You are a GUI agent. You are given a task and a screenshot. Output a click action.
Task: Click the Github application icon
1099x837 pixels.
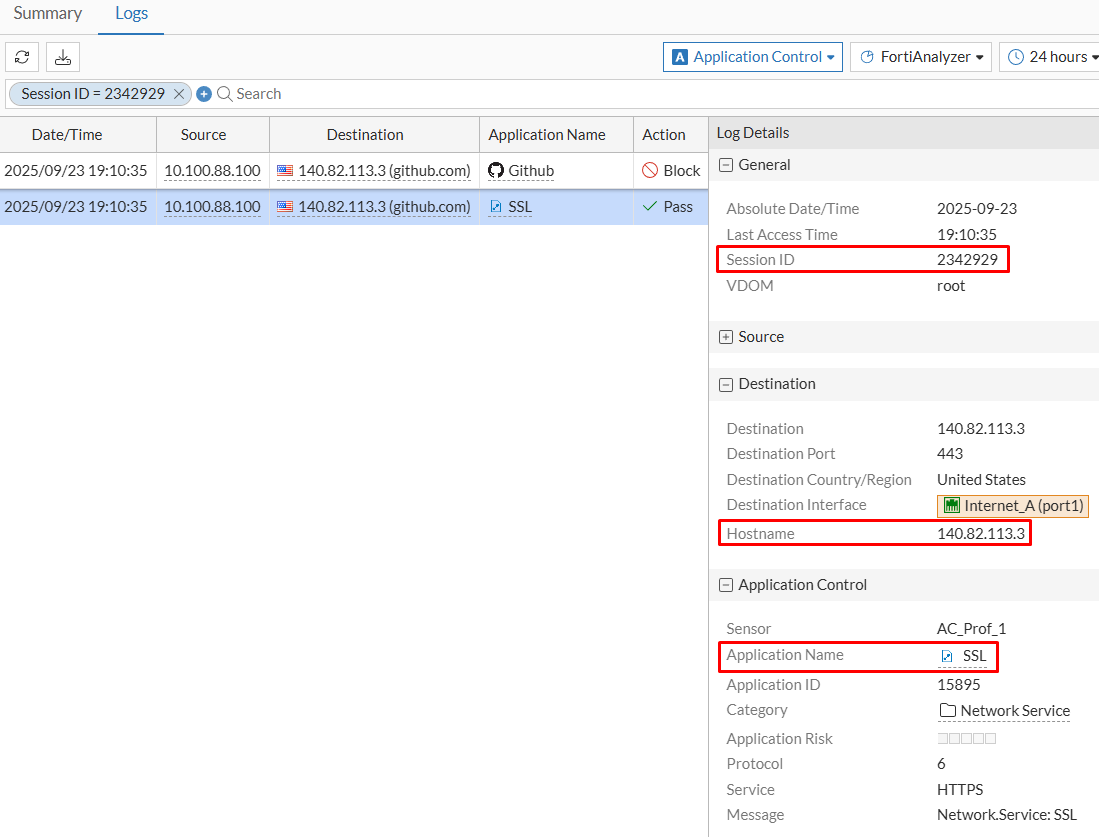click(495, 170)
